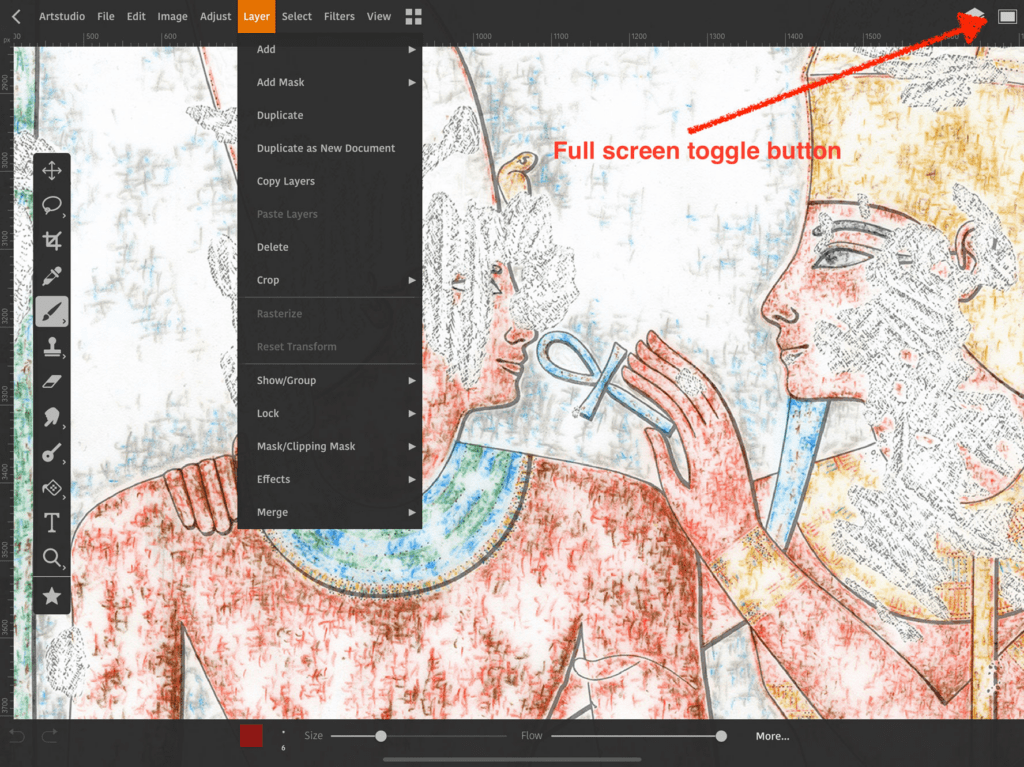Image resolution: width=1024 pixels, height=767 pixels.
Task: Open favorites via the star icon
Action: tap(52, 595)
